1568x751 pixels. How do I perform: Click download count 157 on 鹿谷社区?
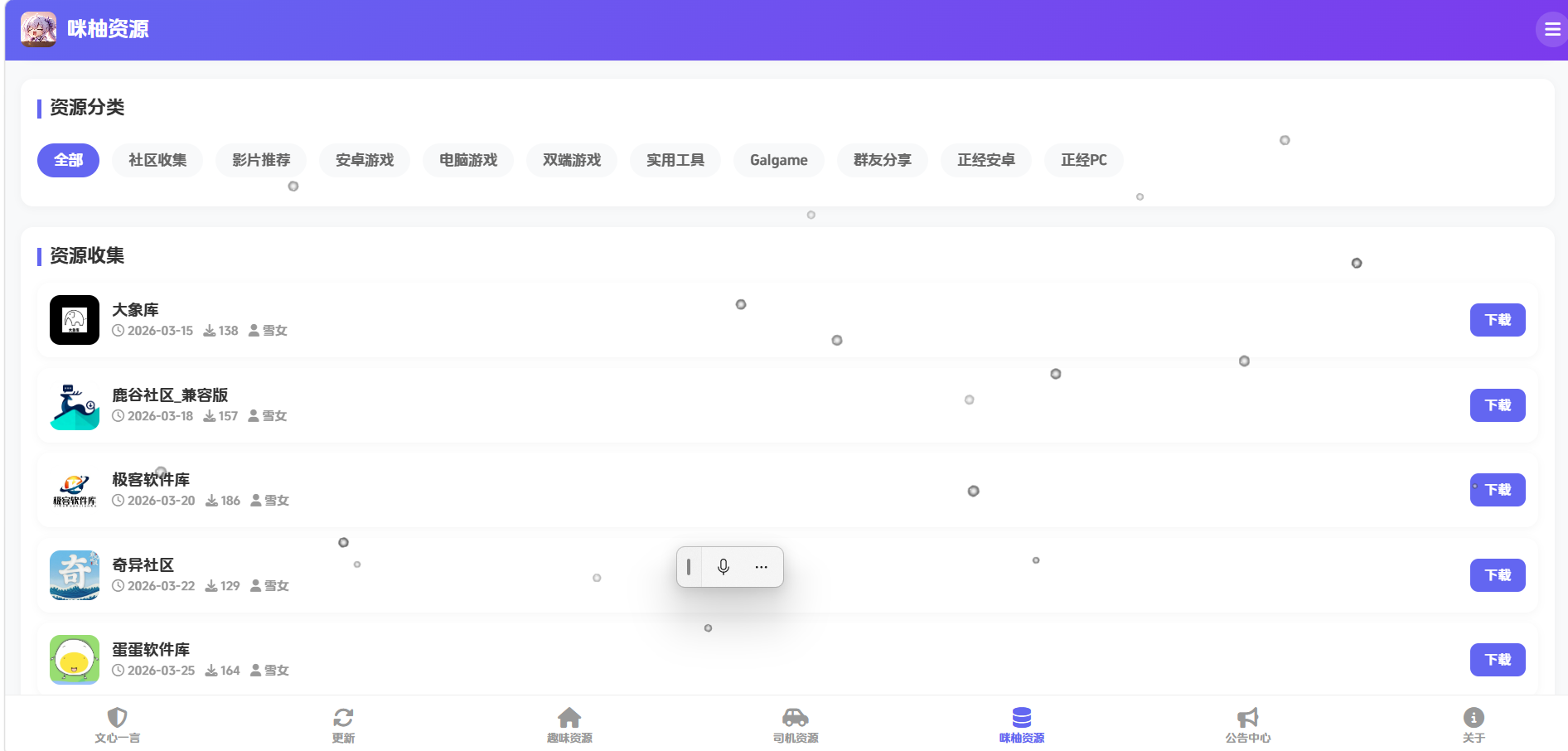[228, 416]
